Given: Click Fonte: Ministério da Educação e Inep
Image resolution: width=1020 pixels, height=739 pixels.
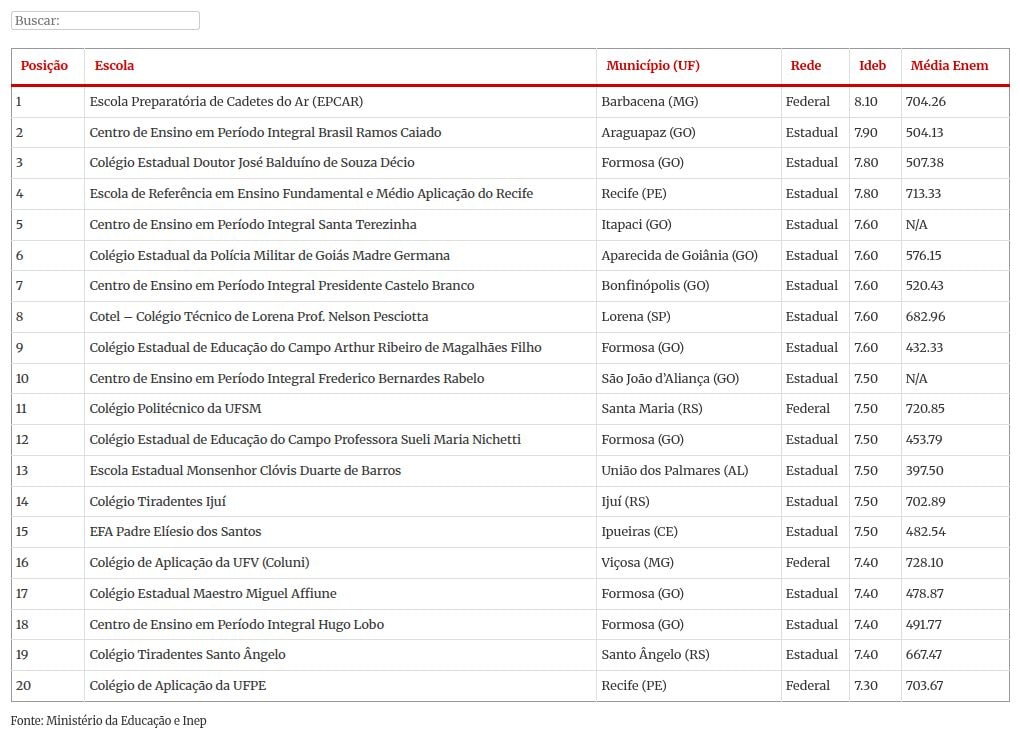Looking at the screenshot, I should 109,721.
